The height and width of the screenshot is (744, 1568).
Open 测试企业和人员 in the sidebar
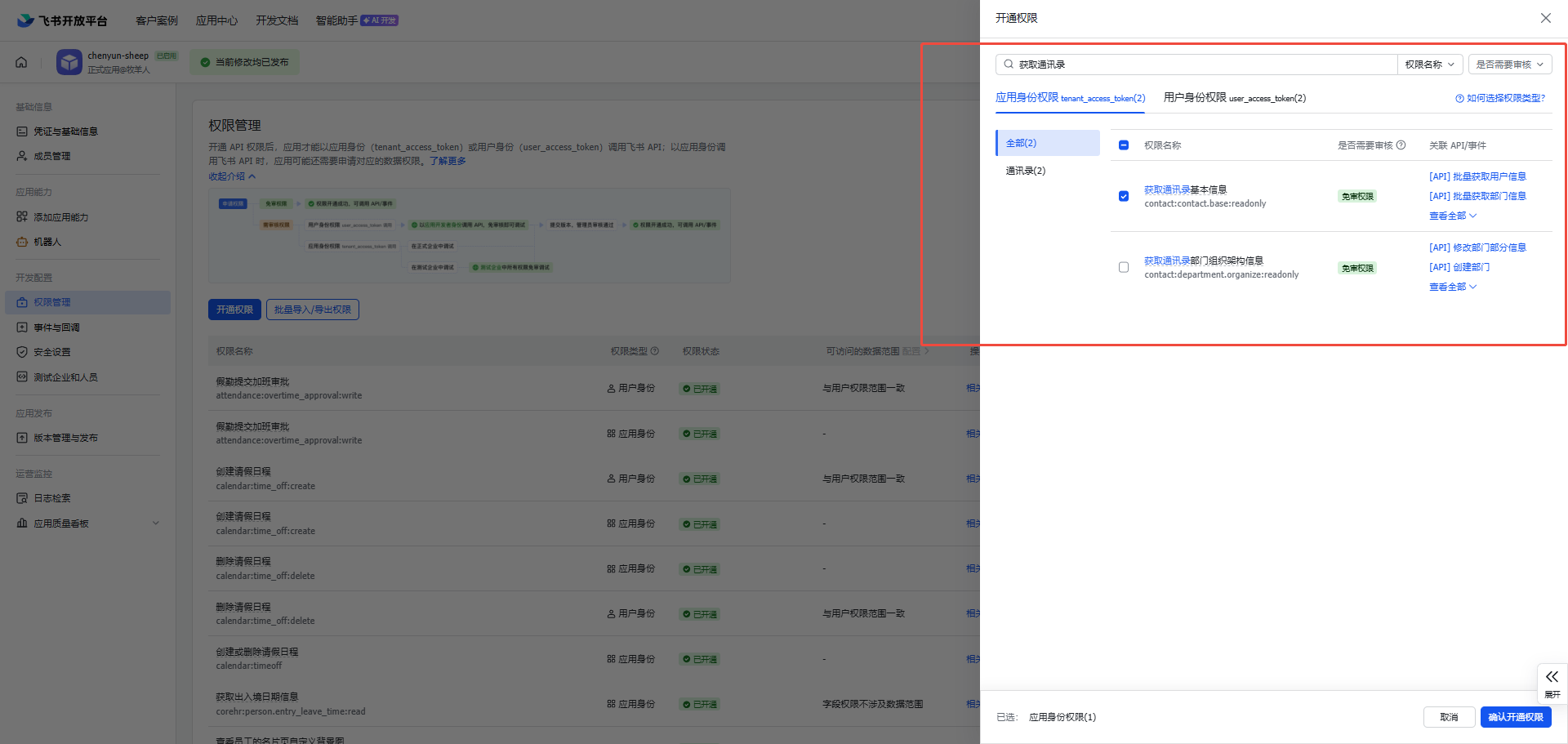(65, 377)
